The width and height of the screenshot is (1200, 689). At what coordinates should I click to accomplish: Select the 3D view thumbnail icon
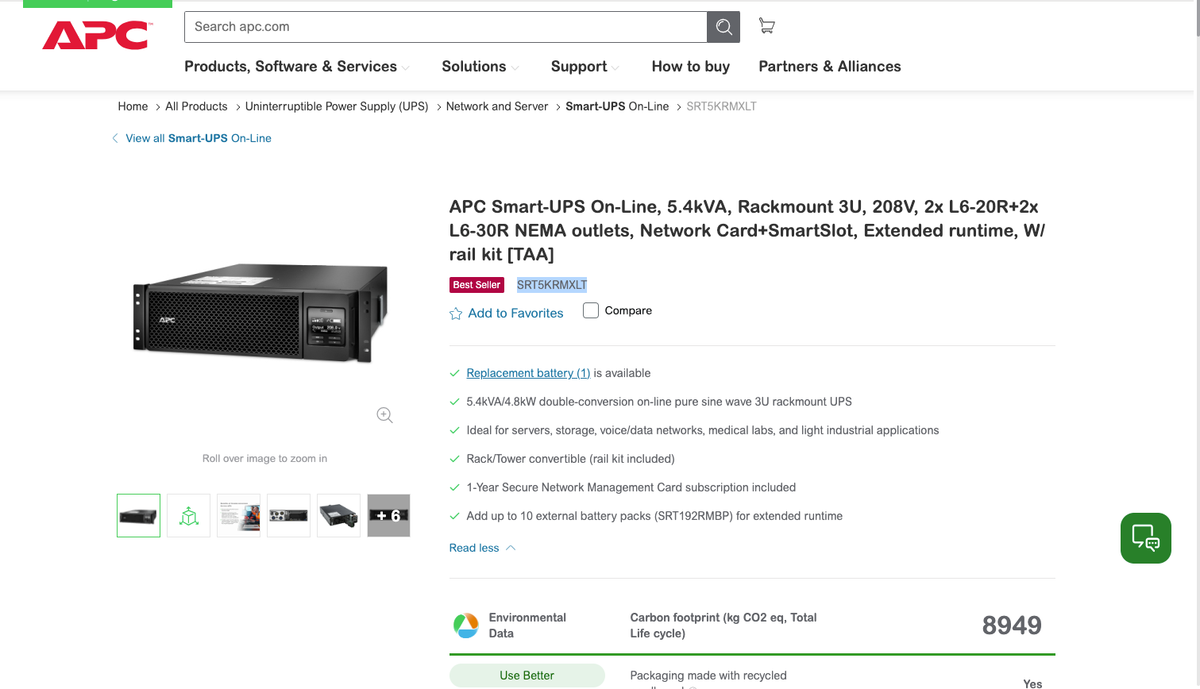click(x=189, y=515)
